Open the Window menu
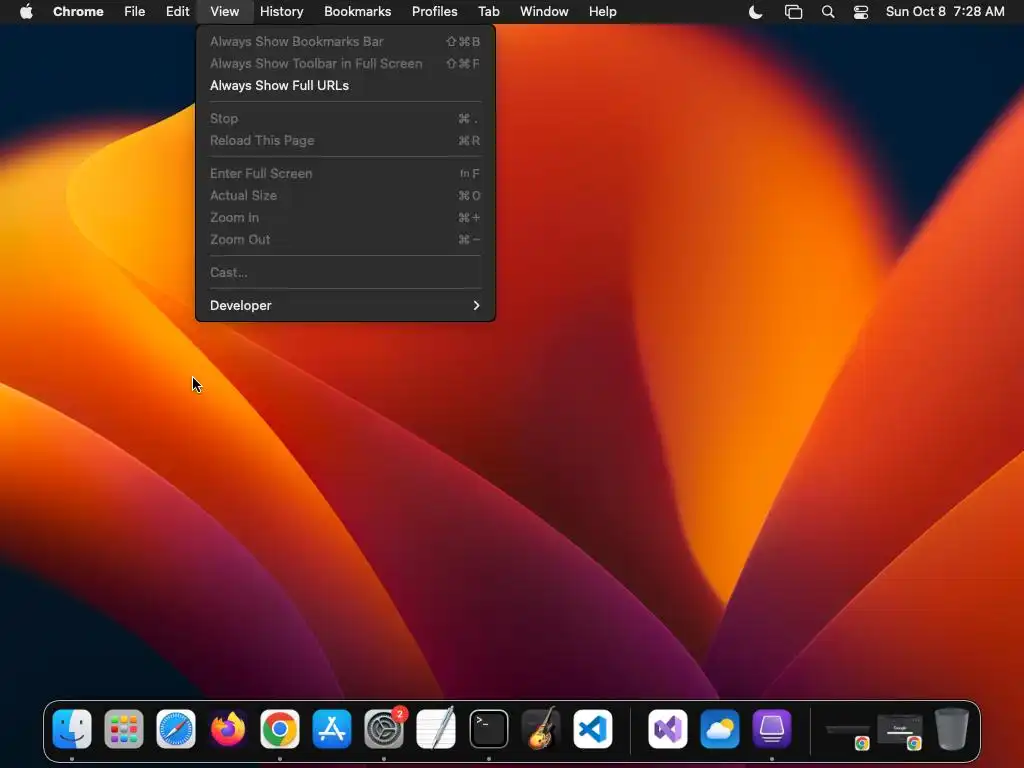The height and width of the screenshot is (768, 1024). (544, 11)
